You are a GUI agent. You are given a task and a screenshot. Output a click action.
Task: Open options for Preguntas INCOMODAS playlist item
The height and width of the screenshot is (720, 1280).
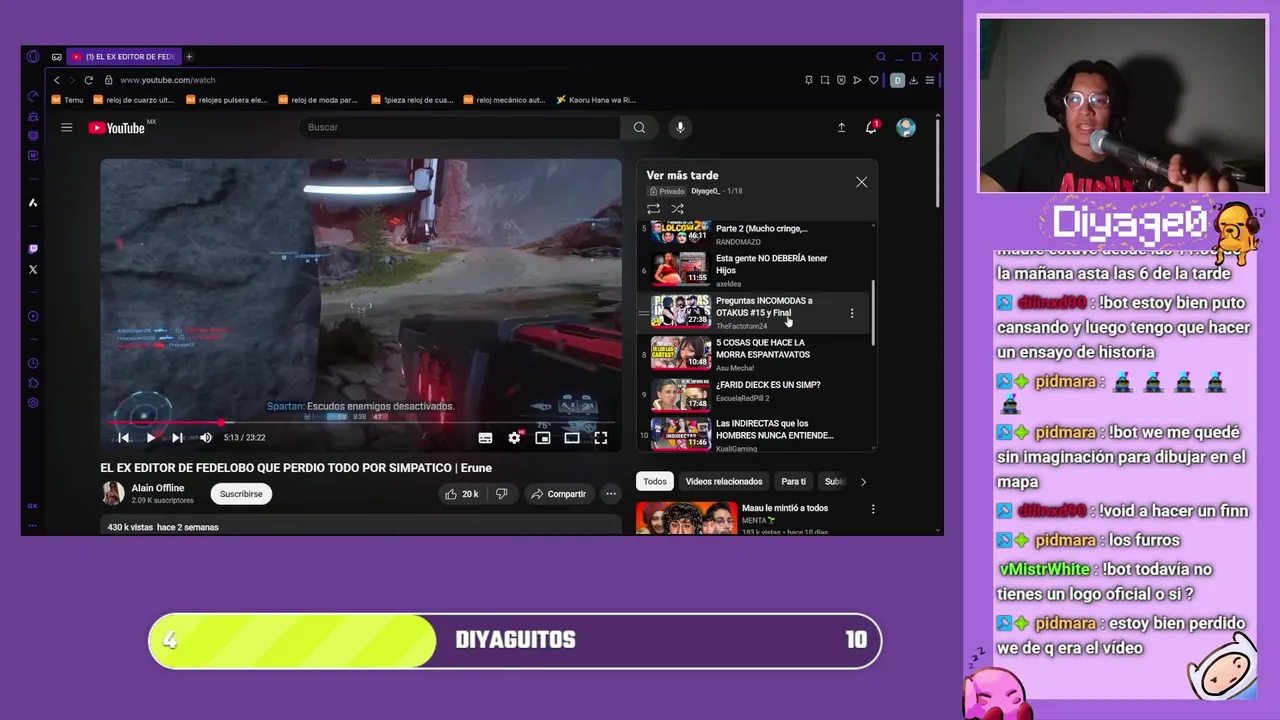tap(852, 313)
